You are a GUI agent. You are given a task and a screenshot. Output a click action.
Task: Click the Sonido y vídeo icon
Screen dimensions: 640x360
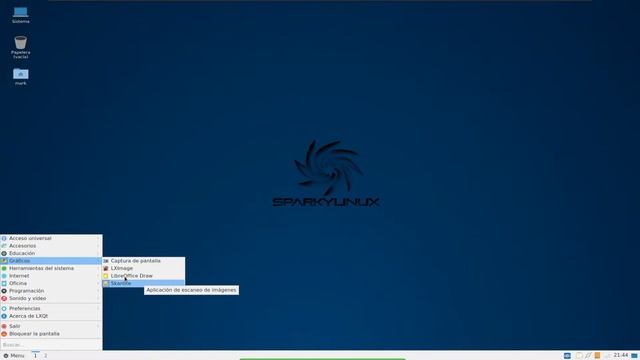[x=4, y=298]
